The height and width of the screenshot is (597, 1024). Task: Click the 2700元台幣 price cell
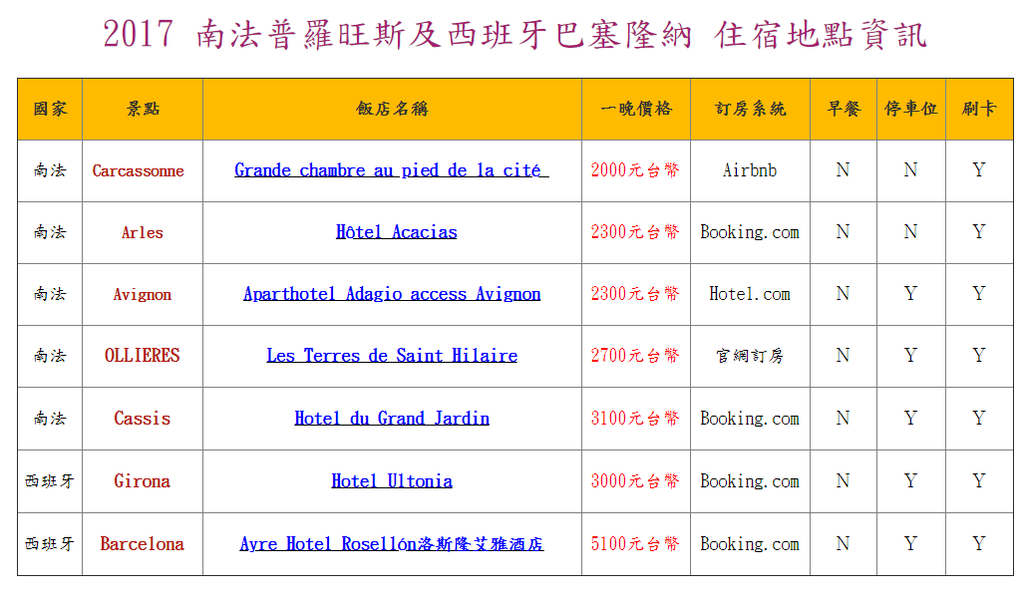tap(636, 356)
